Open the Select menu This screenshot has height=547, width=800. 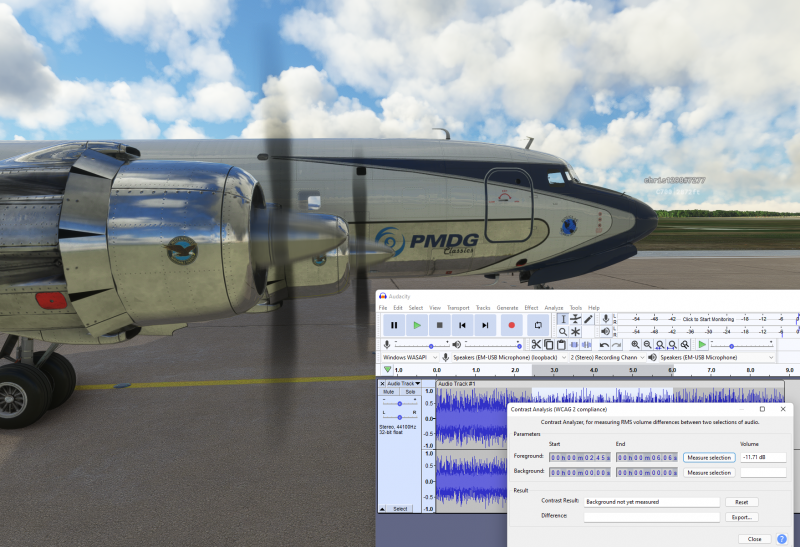point(416,308)
